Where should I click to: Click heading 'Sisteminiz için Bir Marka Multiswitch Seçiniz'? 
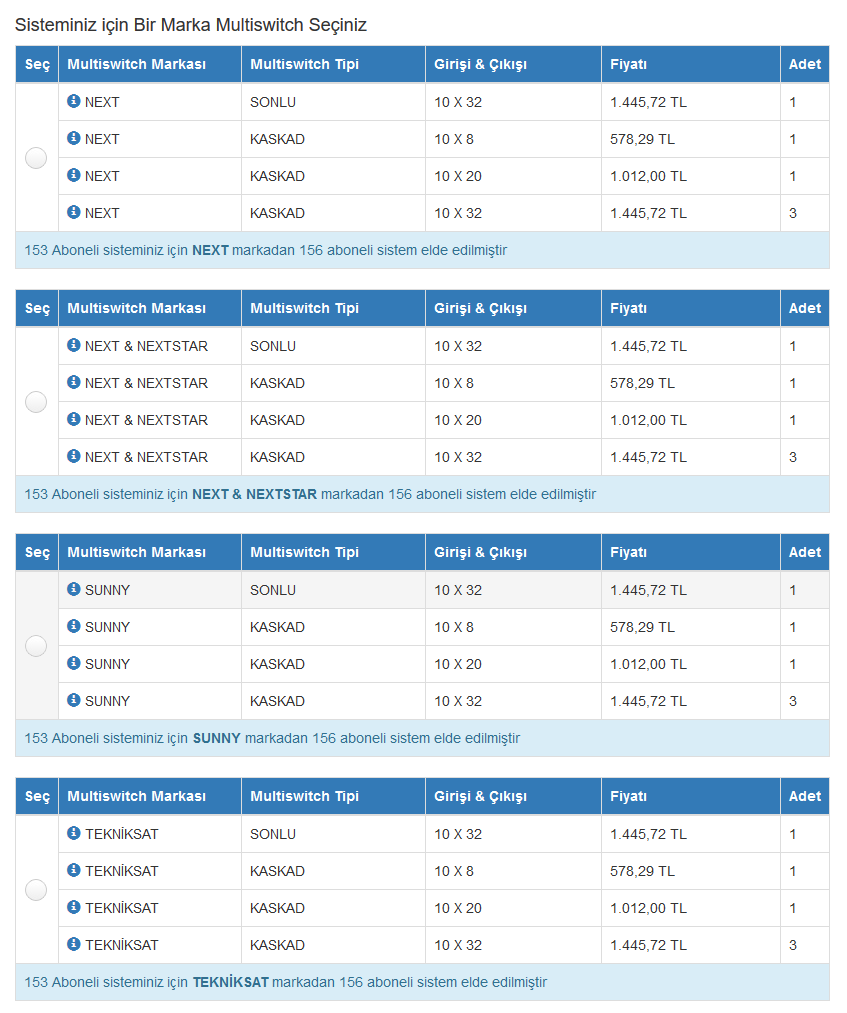[191, 25]
